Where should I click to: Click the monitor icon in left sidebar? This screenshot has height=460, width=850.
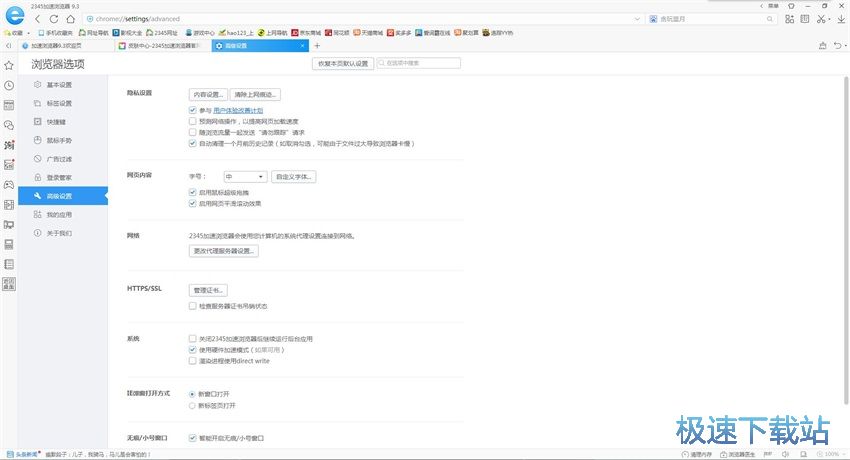pos(9,224)
